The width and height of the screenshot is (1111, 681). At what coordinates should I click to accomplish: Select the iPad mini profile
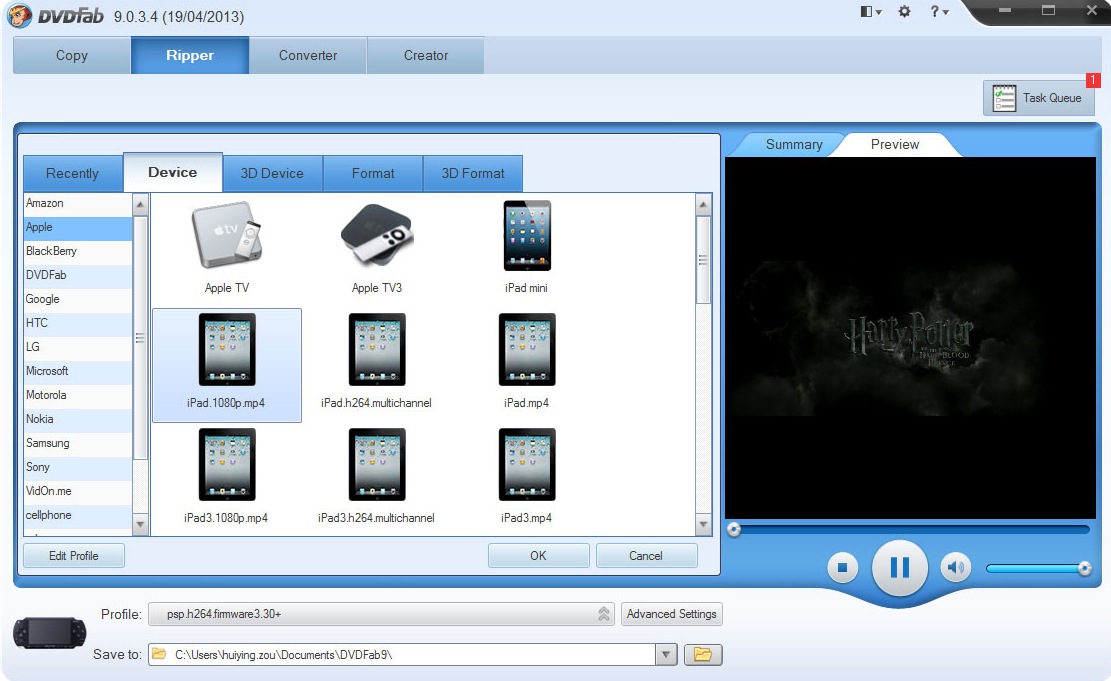[x=527, y=236]
